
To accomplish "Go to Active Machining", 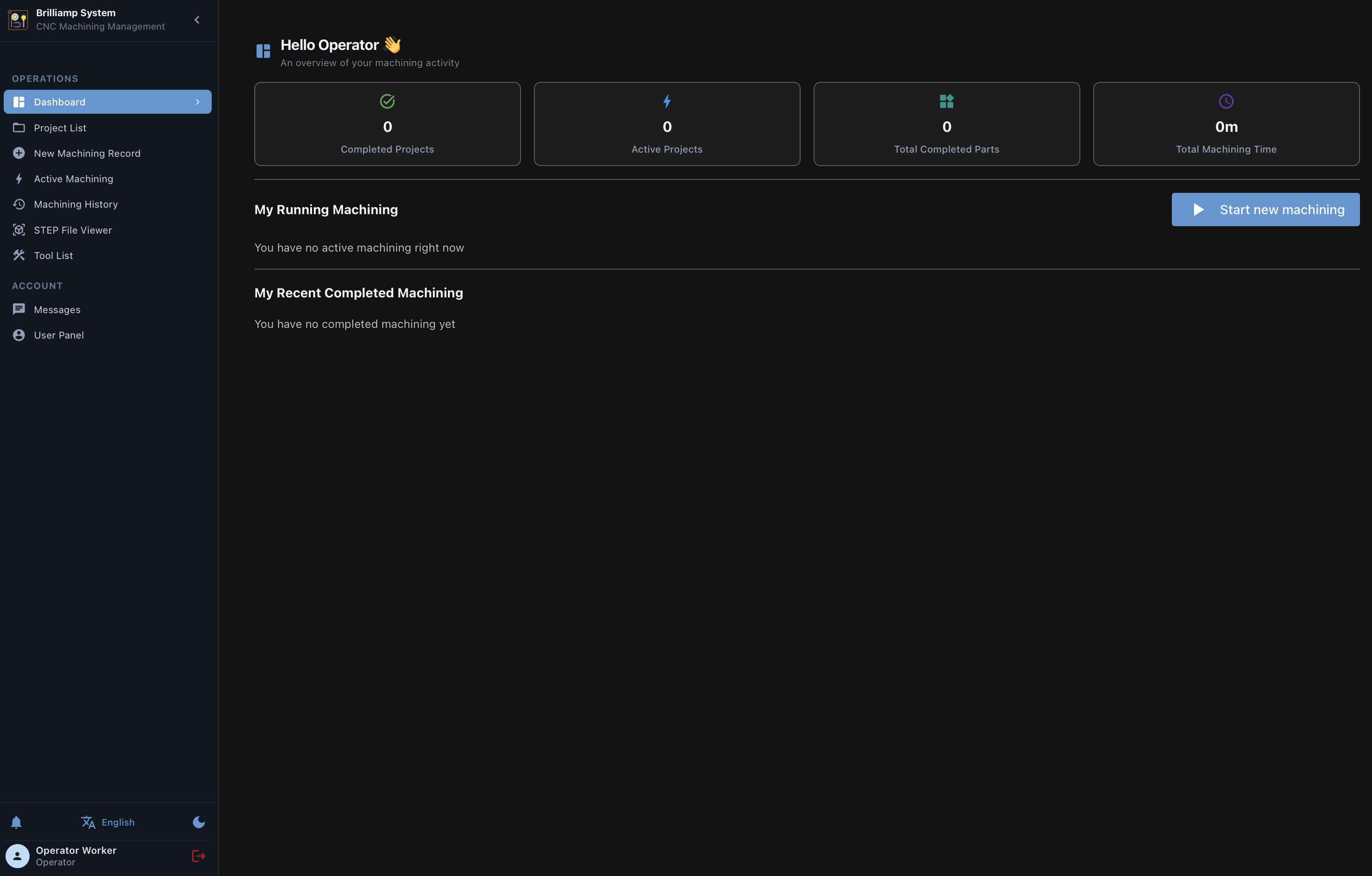I will click(108, 179).
